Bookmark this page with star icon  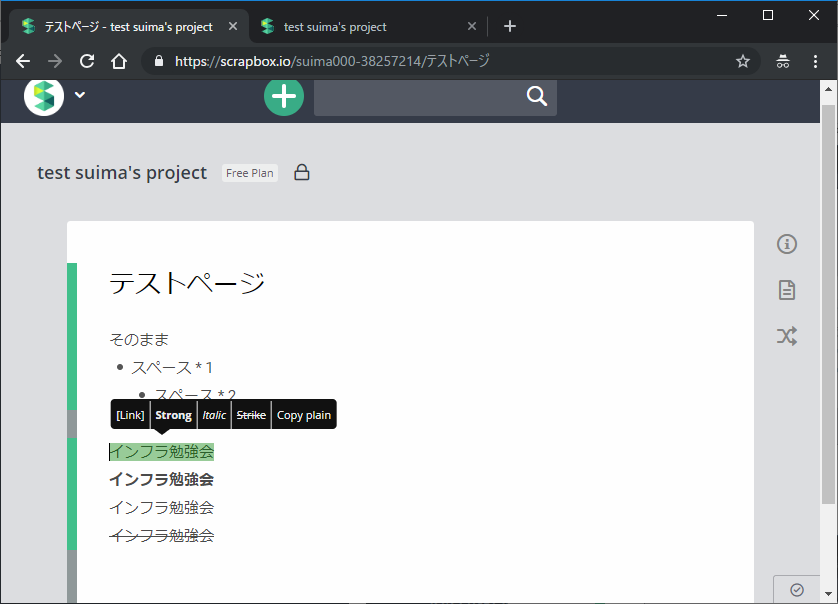(743, 61)
